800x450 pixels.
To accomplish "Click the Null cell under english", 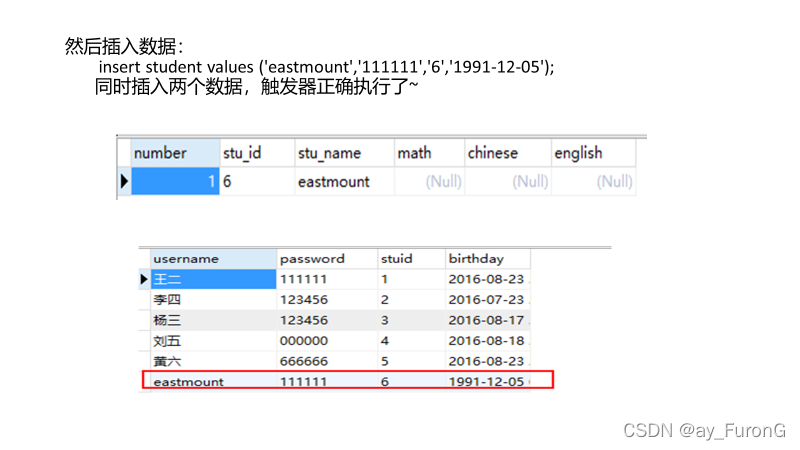I will click(x=594, y=181).
